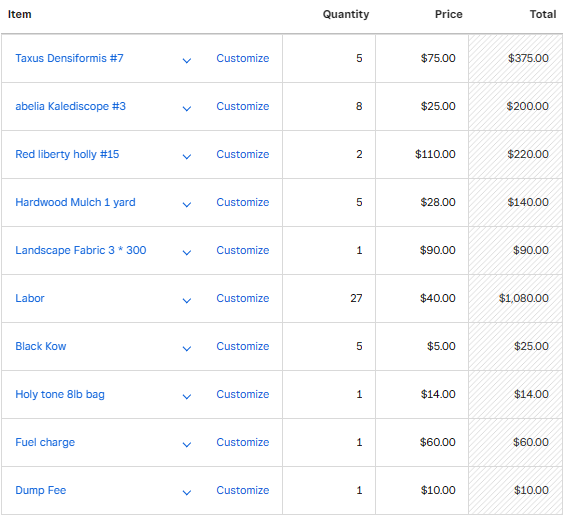Expand the Red liberty holly #15 chevron
This screenshot has width=563, height=515.
click(187, 157)
